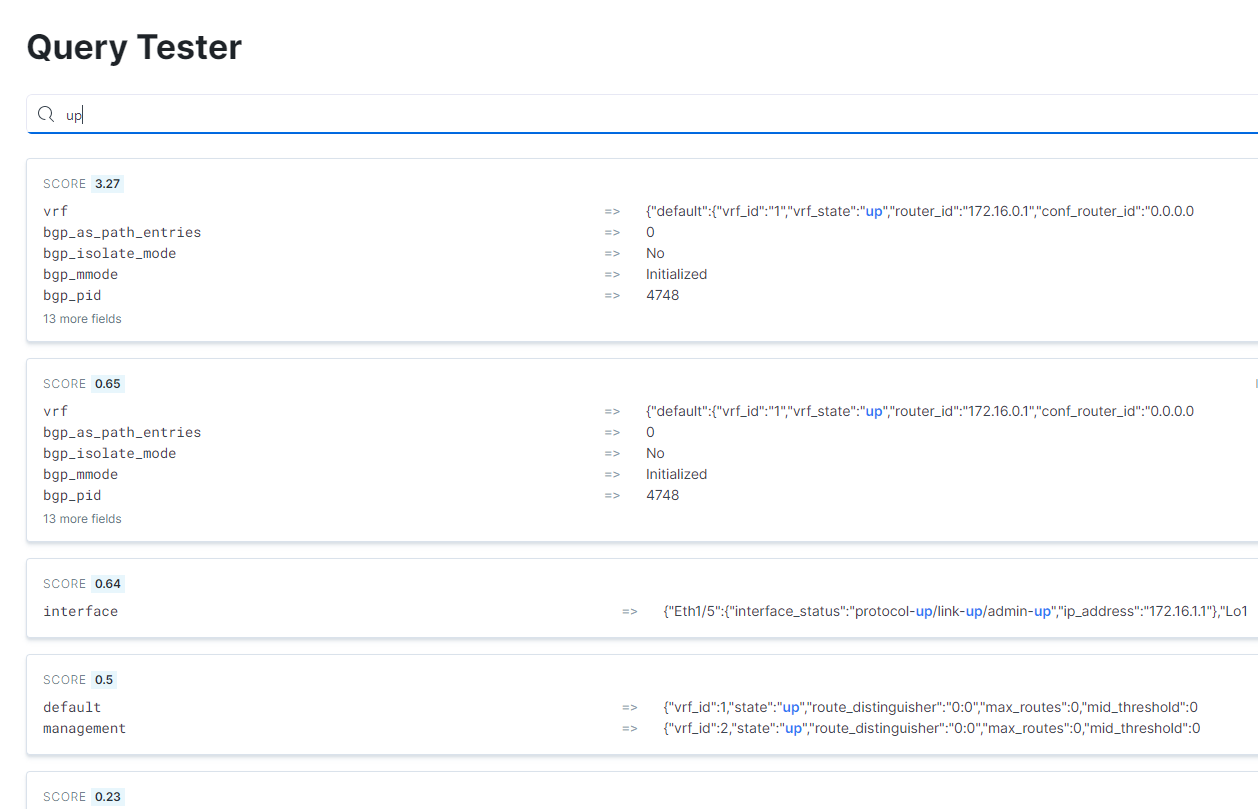Click the vrf JSON value in 0.65 result
1258x809 pixels.
point(920,411)
